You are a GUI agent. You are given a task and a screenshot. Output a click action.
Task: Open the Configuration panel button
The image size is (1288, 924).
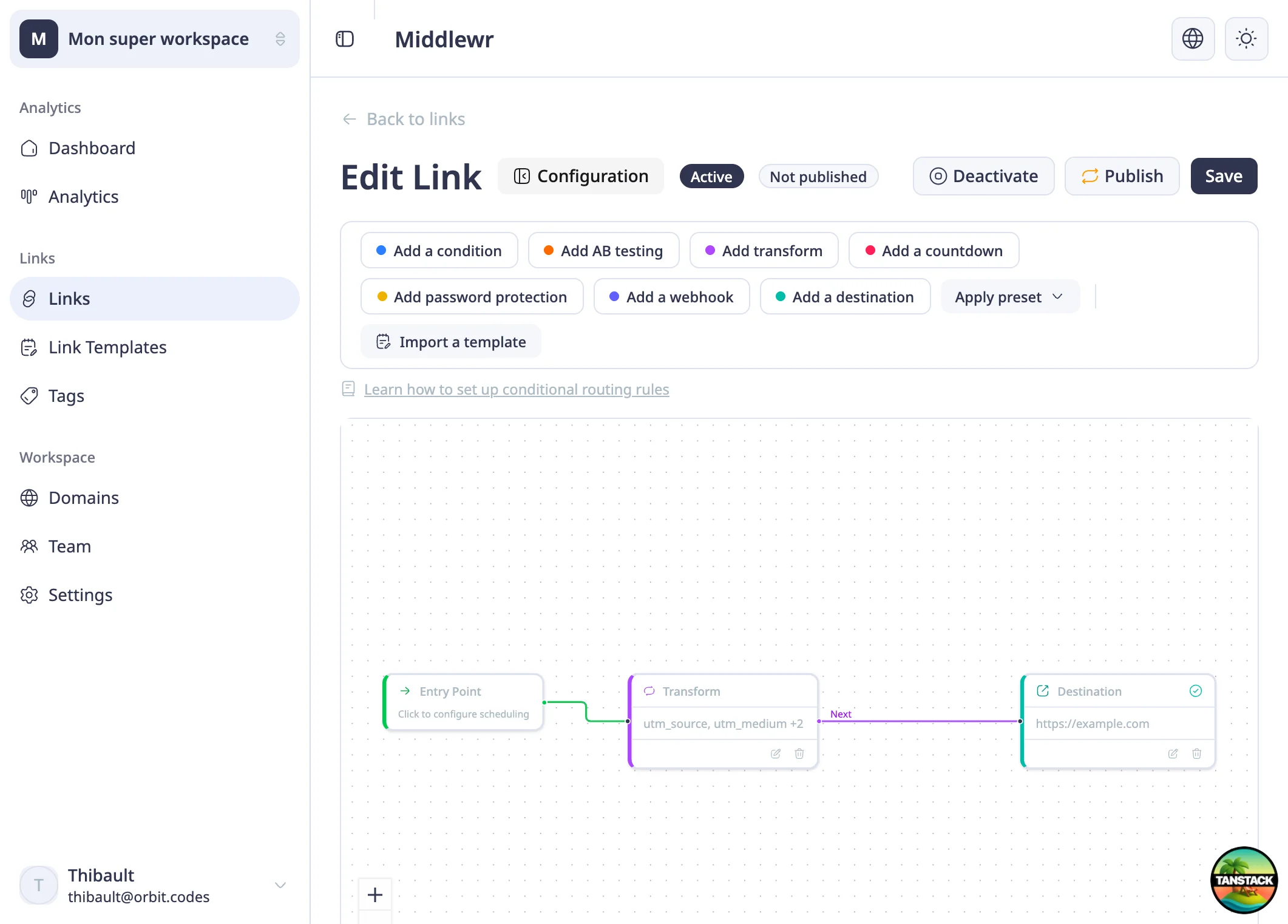[x=581, y=176]
